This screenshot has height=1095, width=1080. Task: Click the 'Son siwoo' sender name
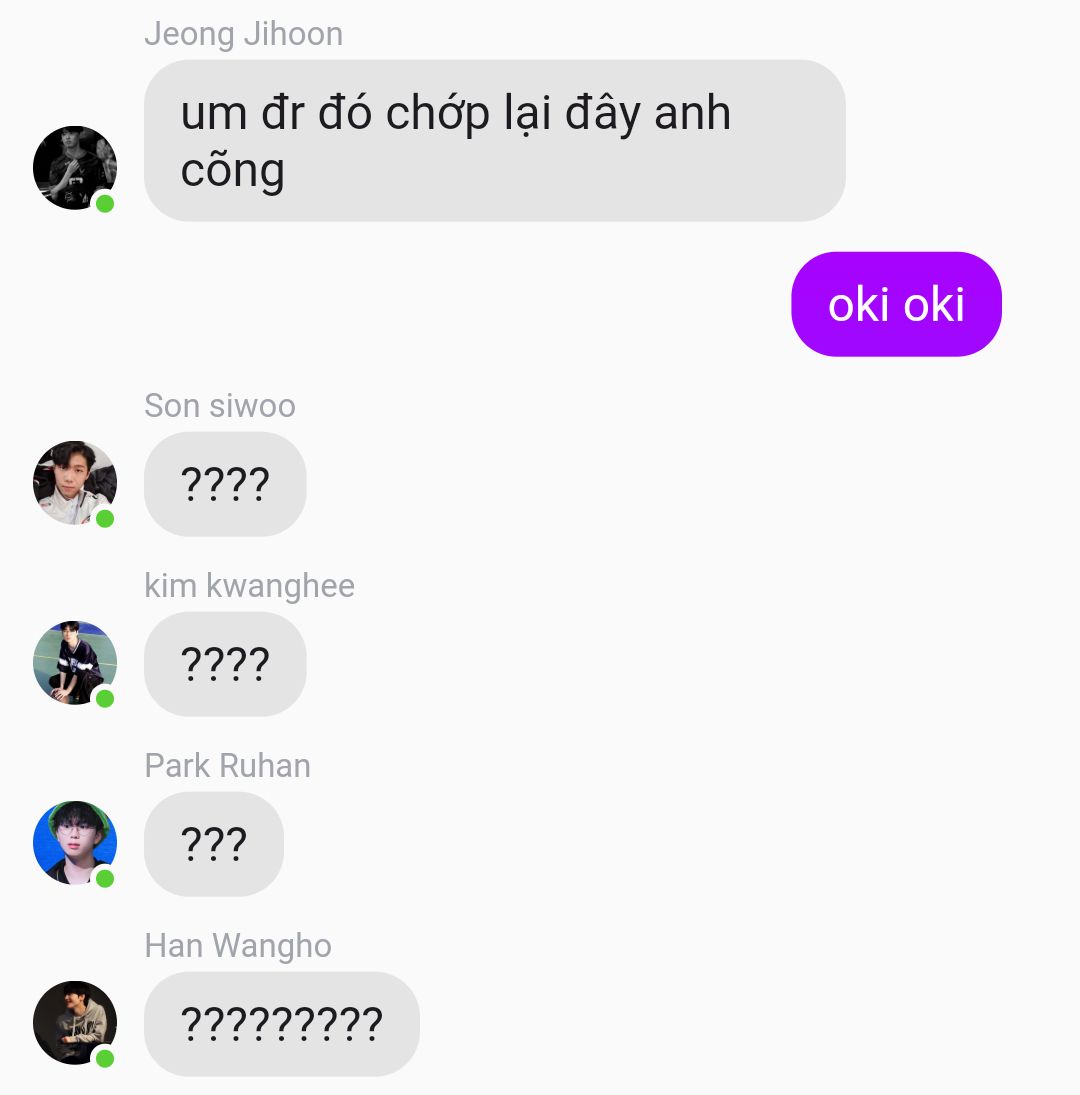(x=220, y=406)
